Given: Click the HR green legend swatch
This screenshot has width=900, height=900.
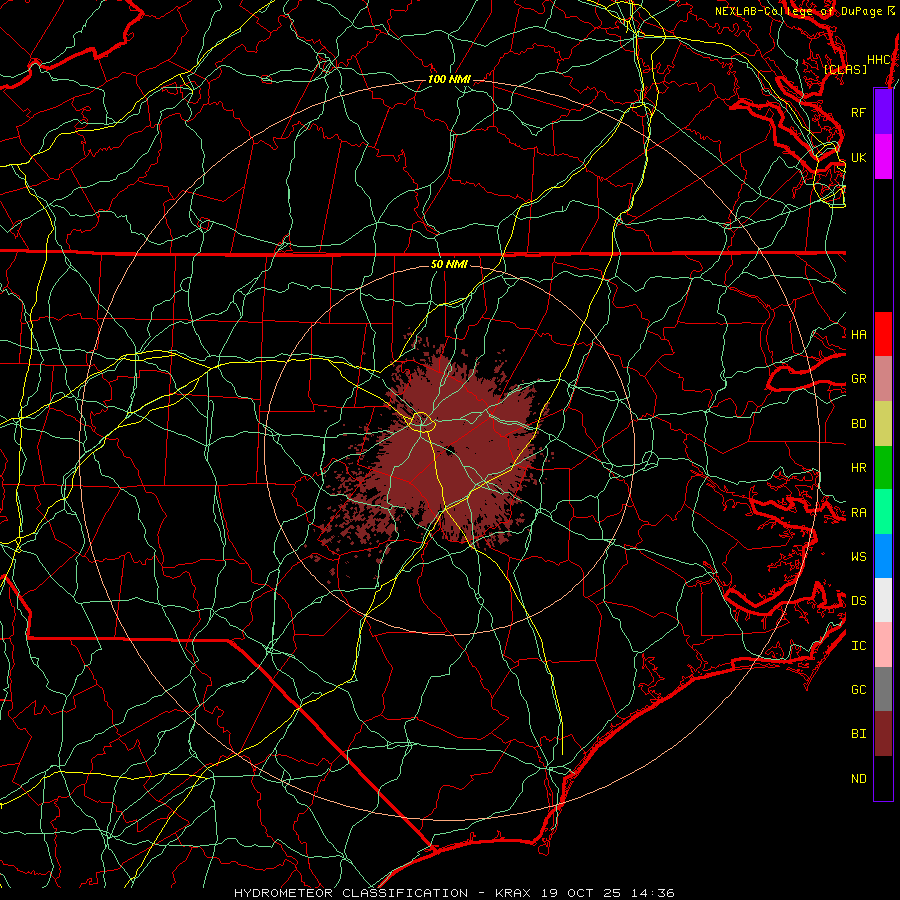Looking at the screenshot, I should (x=883, y=467).
